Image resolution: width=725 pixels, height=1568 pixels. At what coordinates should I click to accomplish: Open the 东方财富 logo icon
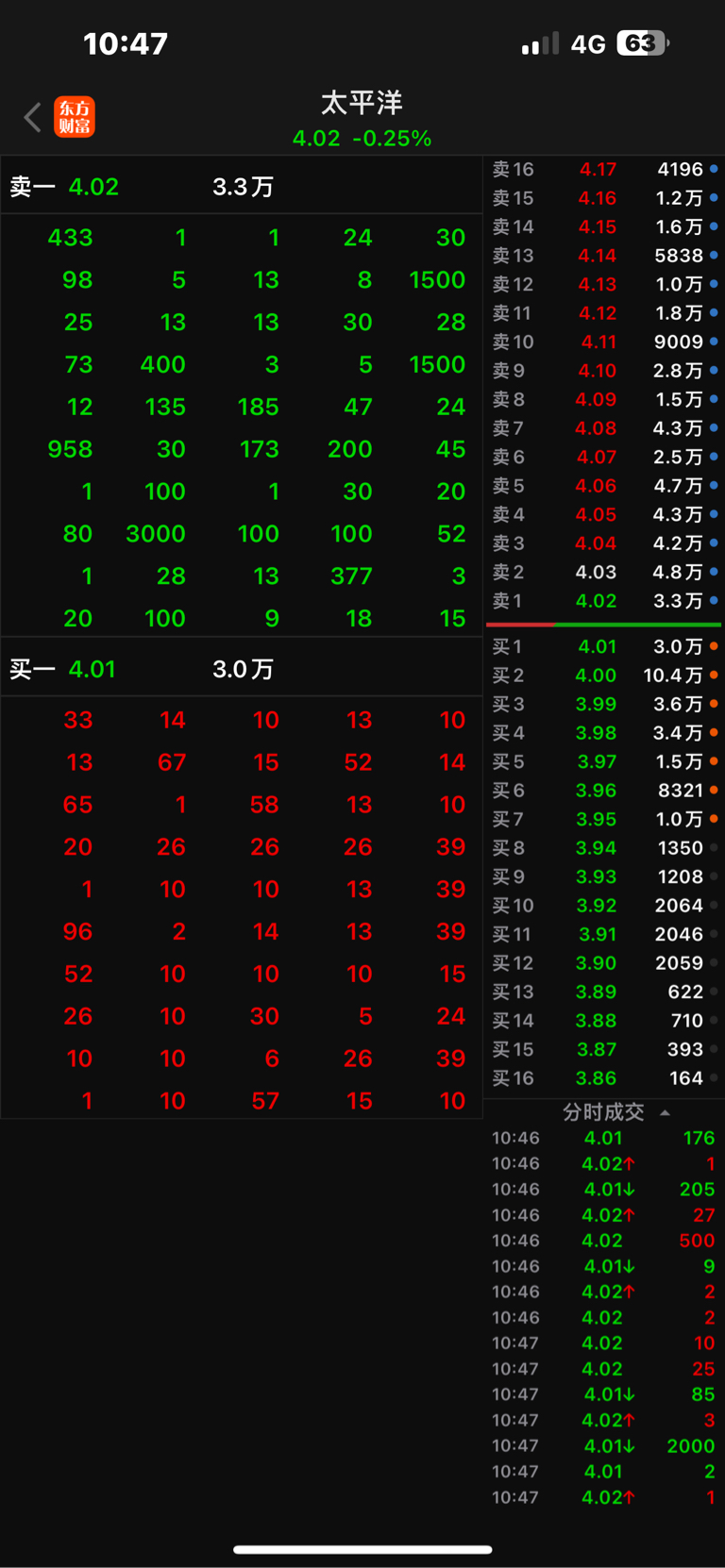(75, 117)
